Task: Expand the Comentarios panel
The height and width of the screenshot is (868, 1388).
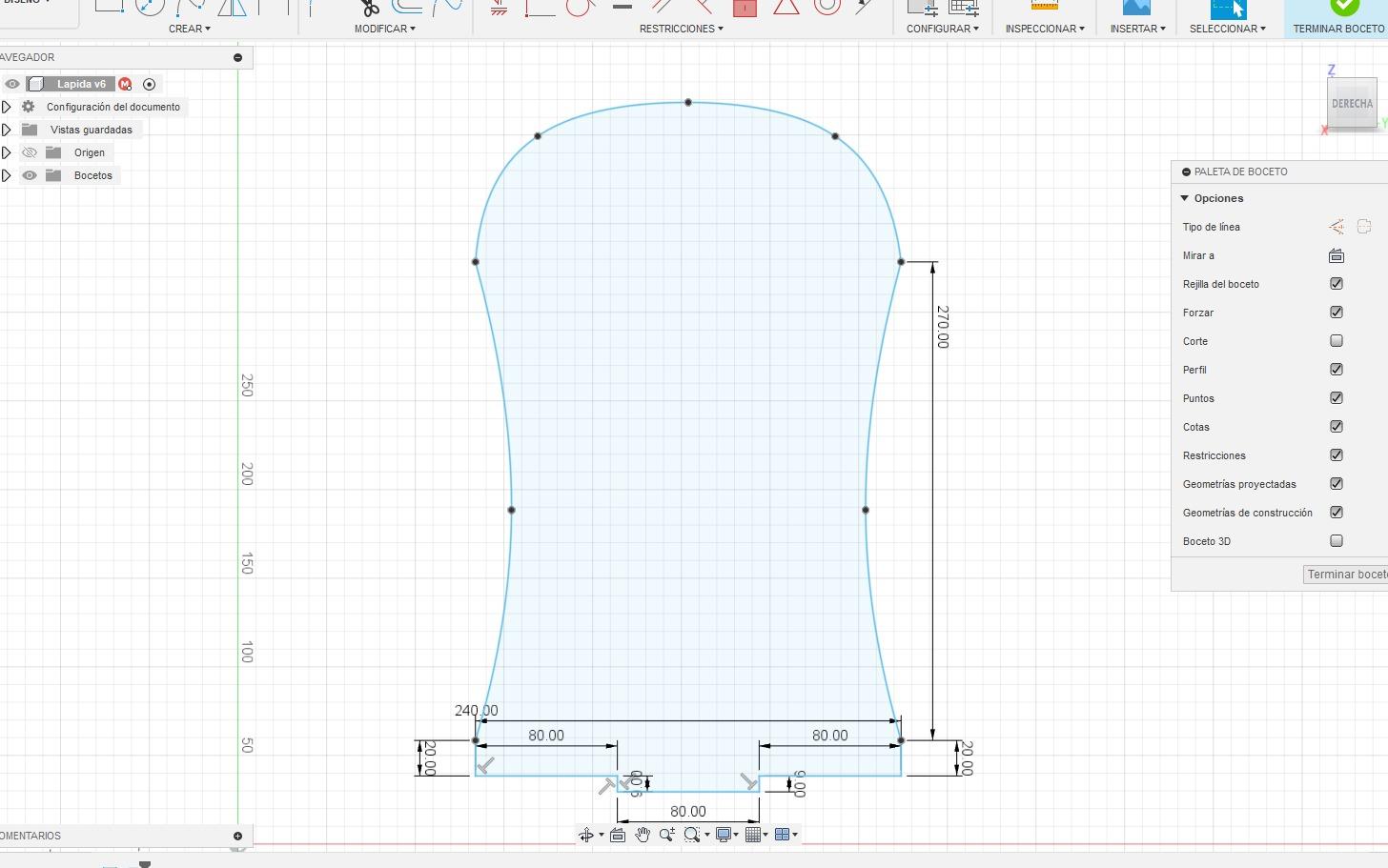Action: coord(237,836)
